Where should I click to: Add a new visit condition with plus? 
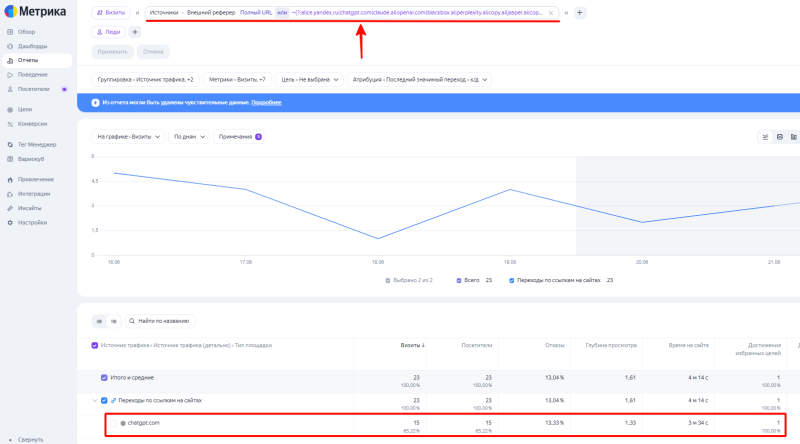point(580,12)
